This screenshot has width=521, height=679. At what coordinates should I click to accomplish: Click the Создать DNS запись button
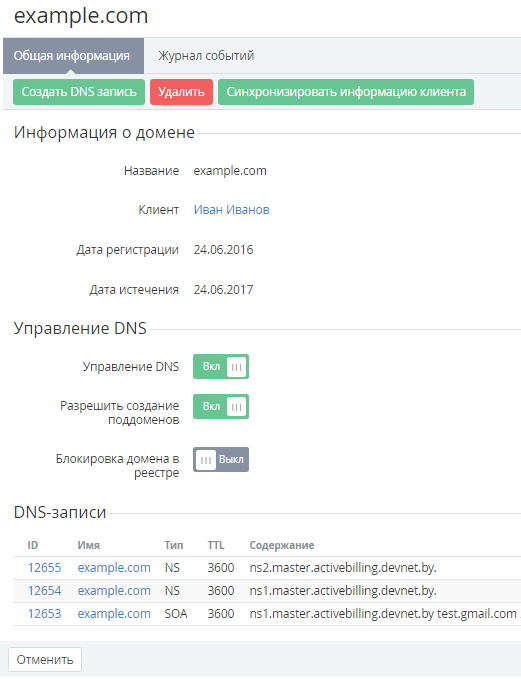click(x=79, y=92)
